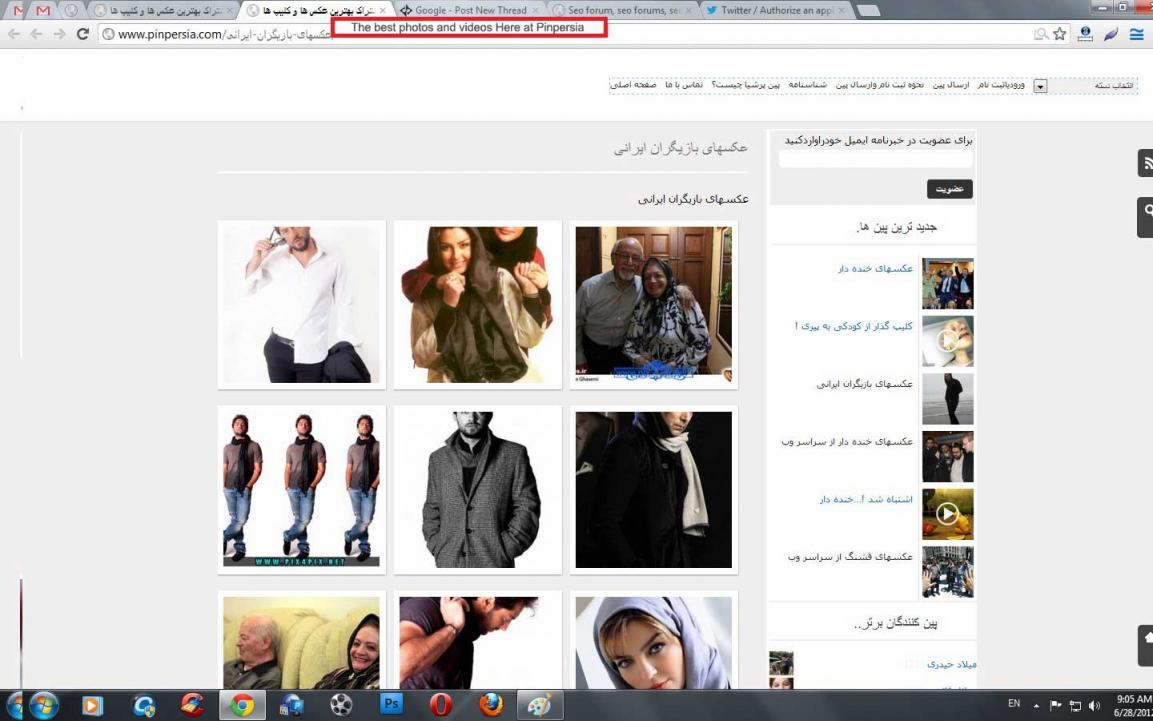
Task: Open sidebar link 'عکسهای قشنگ از سراسر وب'
Action: (x=850, y=557)
